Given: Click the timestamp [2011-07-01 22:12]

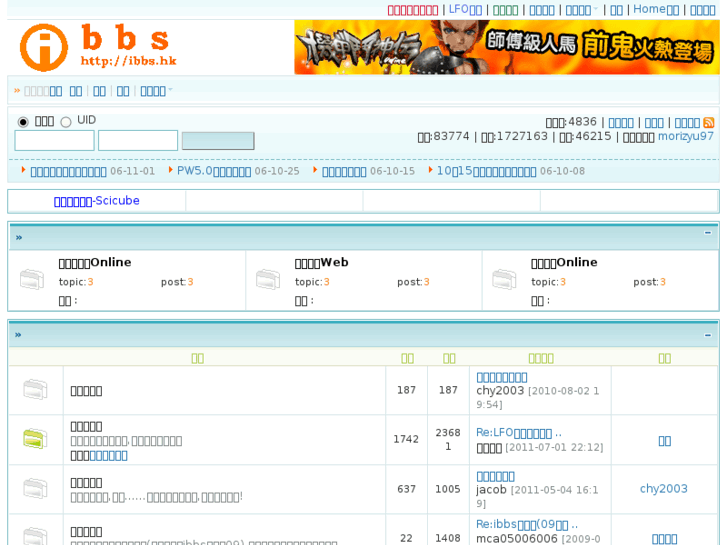Looking at the screenshot, I should [554, 448].
